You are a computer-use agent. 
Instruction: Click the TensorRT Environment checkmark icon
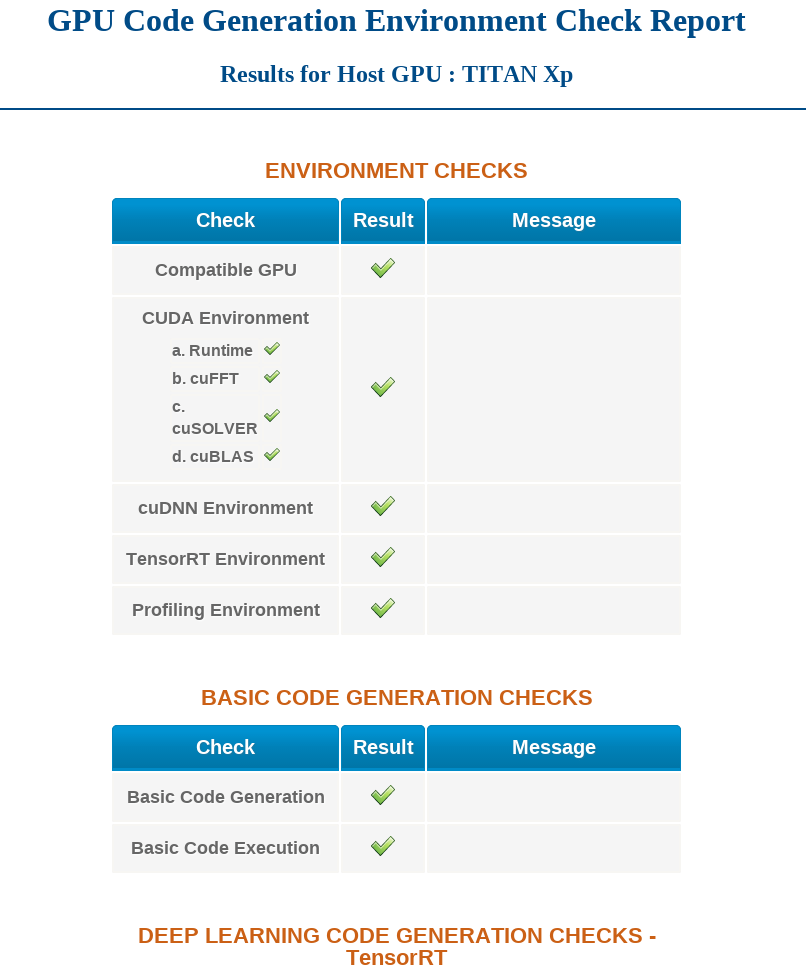(382, 557)
